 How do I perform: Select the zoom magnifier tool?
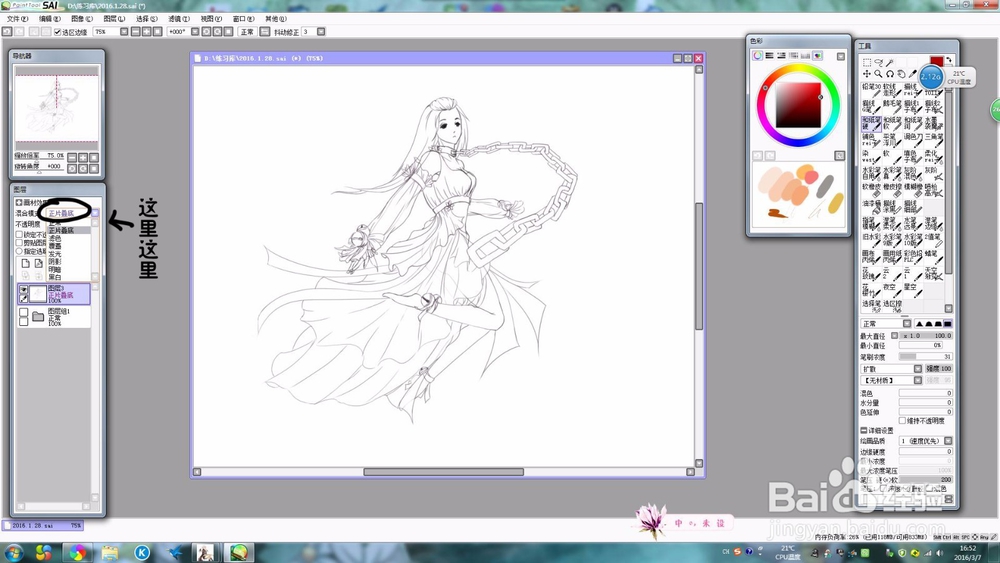pos(878,74)
